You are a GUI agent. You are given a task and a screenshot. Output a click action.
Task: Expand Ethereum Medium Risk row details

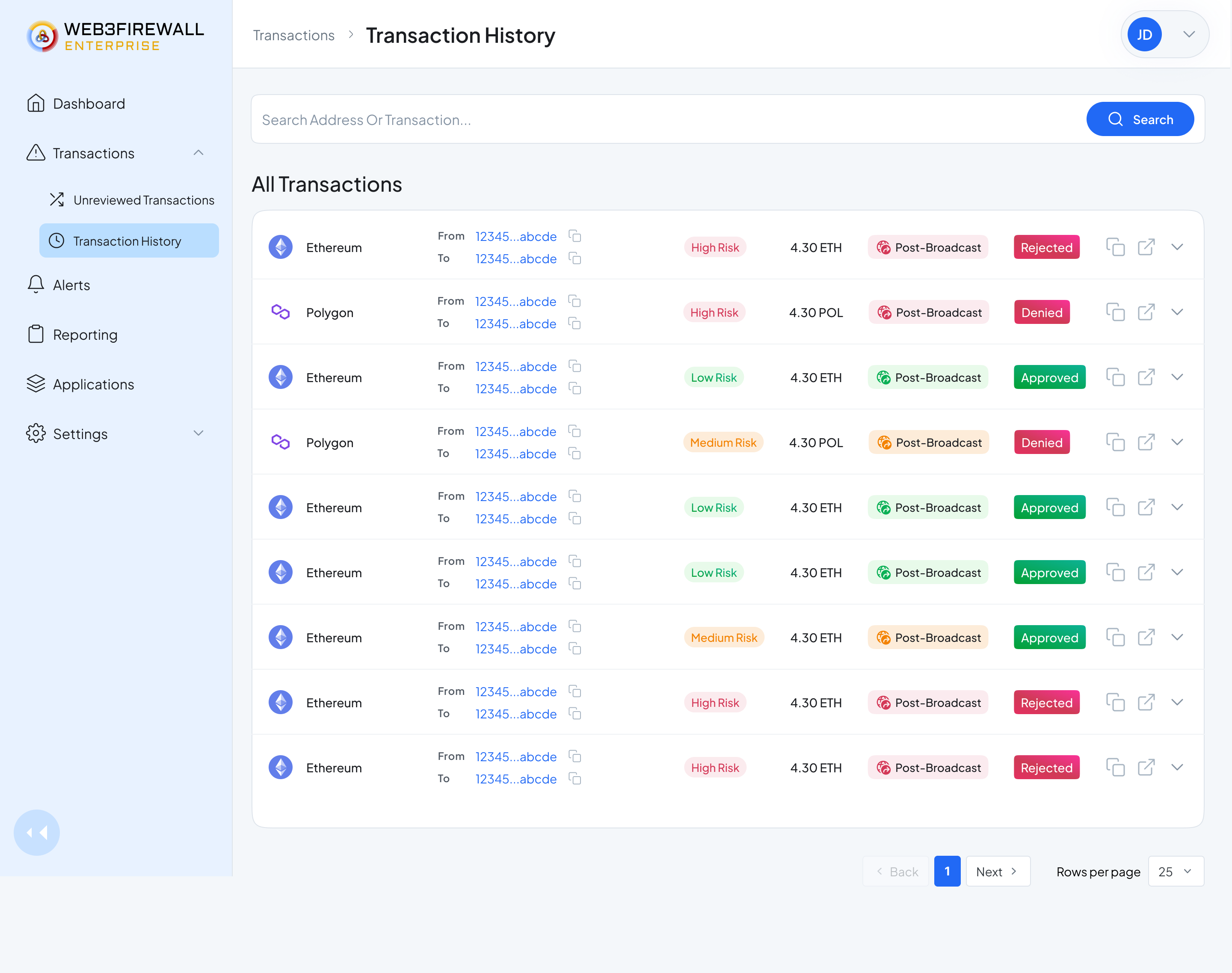1177,638
